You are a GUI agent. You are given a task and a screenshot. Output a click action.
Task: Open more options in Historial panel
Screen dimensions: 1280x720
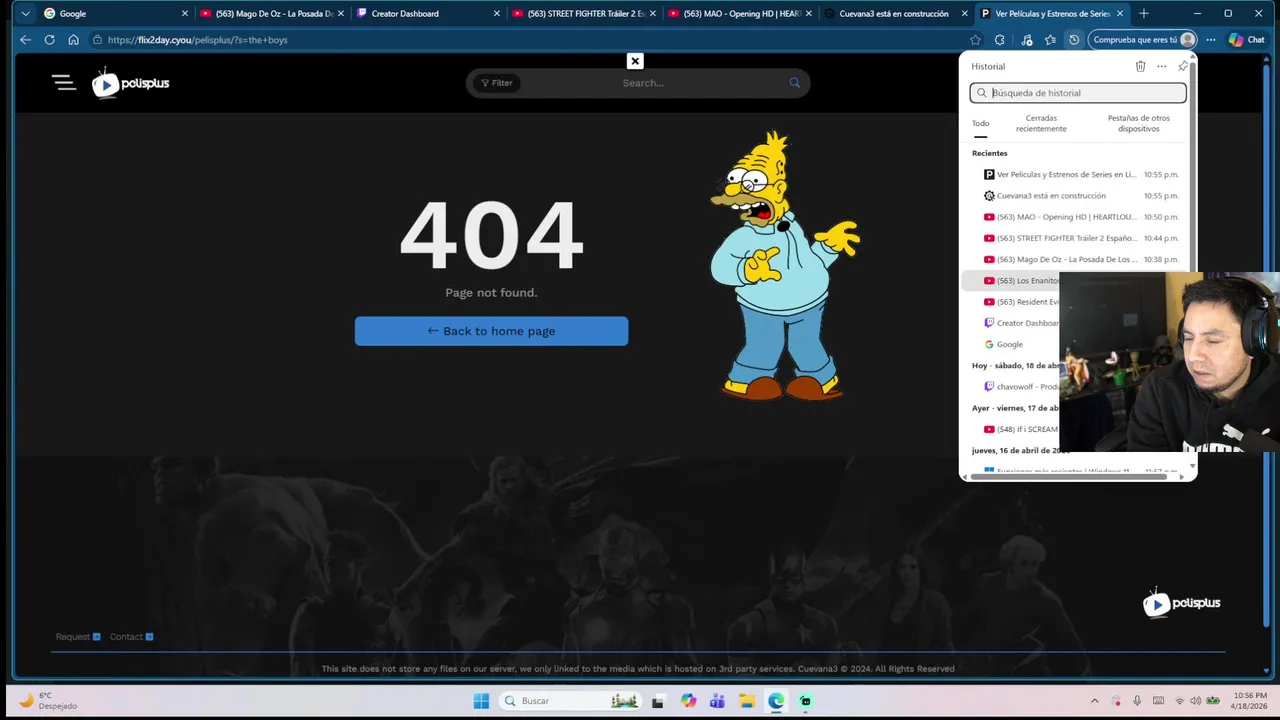[1161, 66]
